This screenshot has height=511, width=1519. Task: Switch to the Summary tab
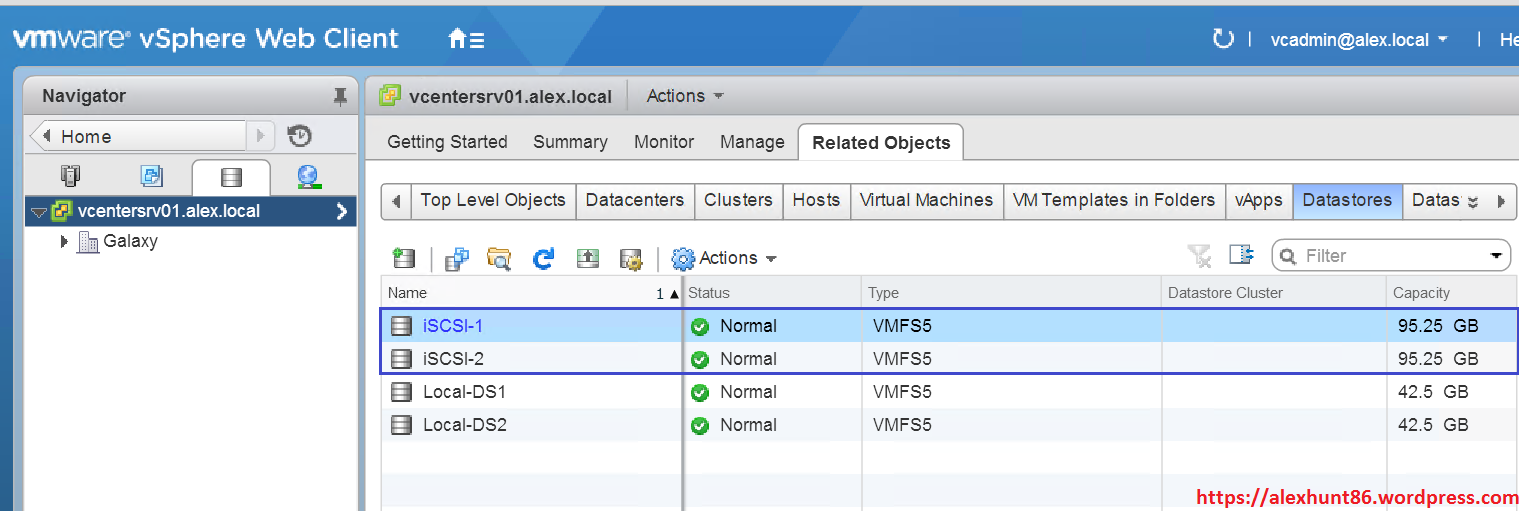point(570,142)
